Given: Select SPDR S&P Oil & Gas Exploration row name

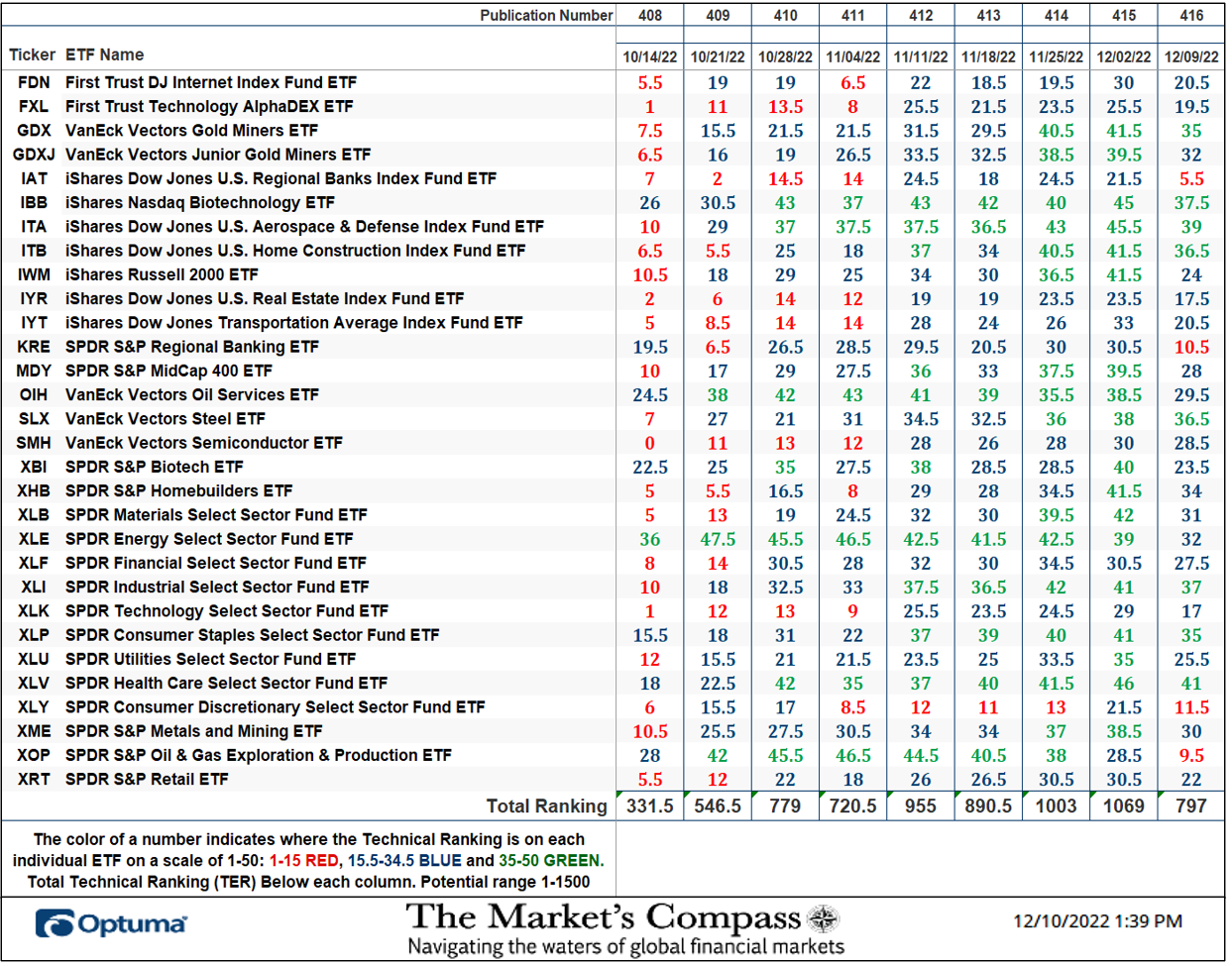Looking at the screenshot, I should (259, 755).
